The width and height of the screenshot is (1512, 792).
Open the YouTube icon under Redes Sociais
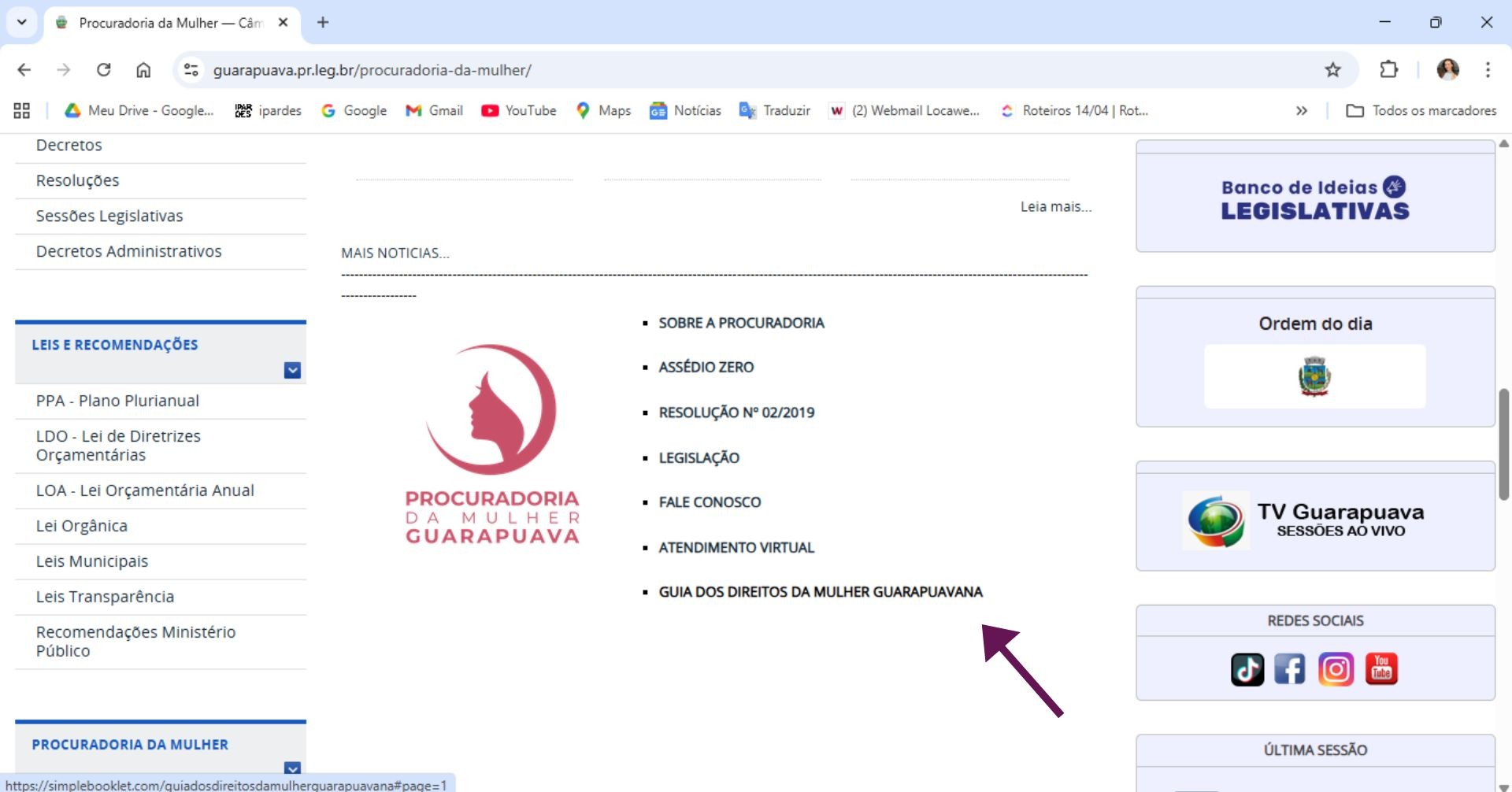1381,669
